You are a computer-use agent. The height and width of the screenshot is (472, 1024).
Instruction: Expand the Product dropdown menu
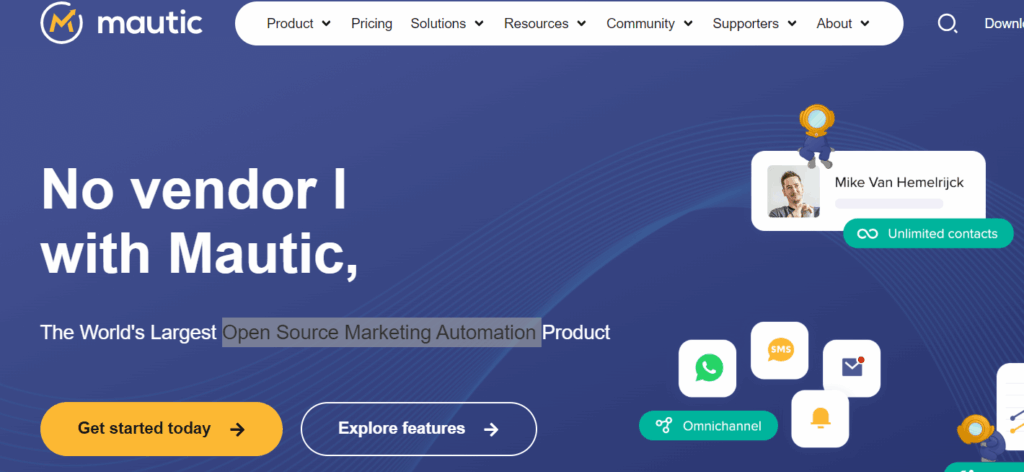tap(298, 23)
